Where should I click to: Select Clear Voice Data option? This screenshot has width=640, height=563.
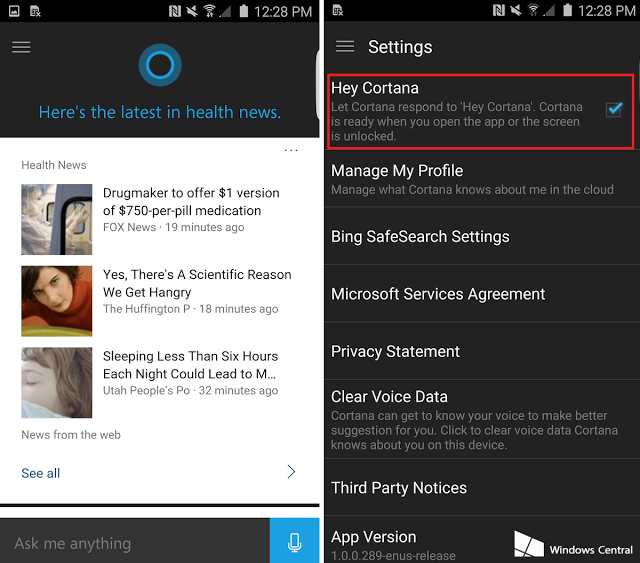coord(482,420)
